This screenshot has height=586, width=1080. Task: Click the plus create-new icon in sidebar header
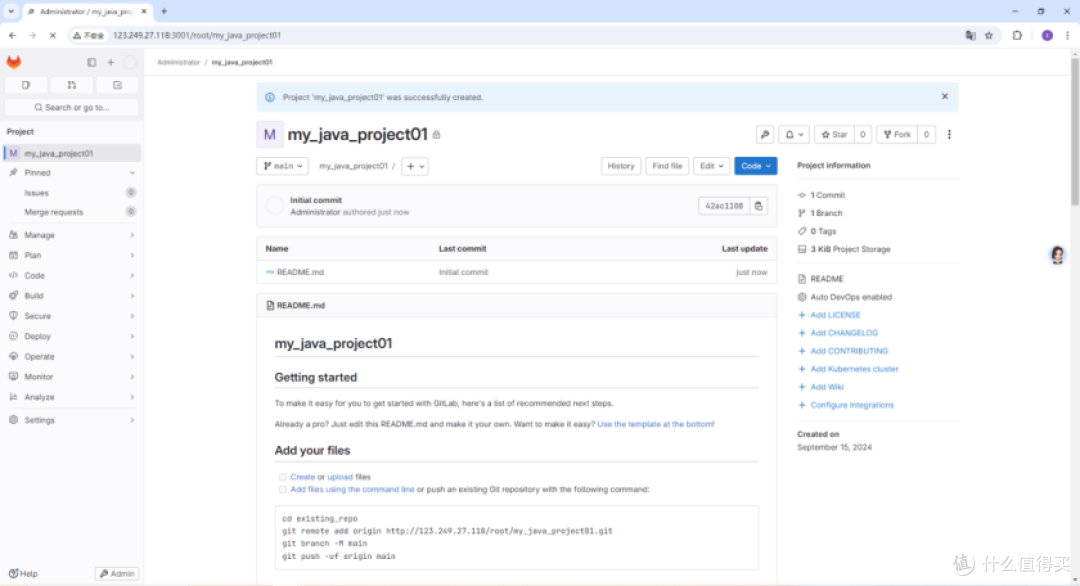pyautogui.click(x=111, y=63)
